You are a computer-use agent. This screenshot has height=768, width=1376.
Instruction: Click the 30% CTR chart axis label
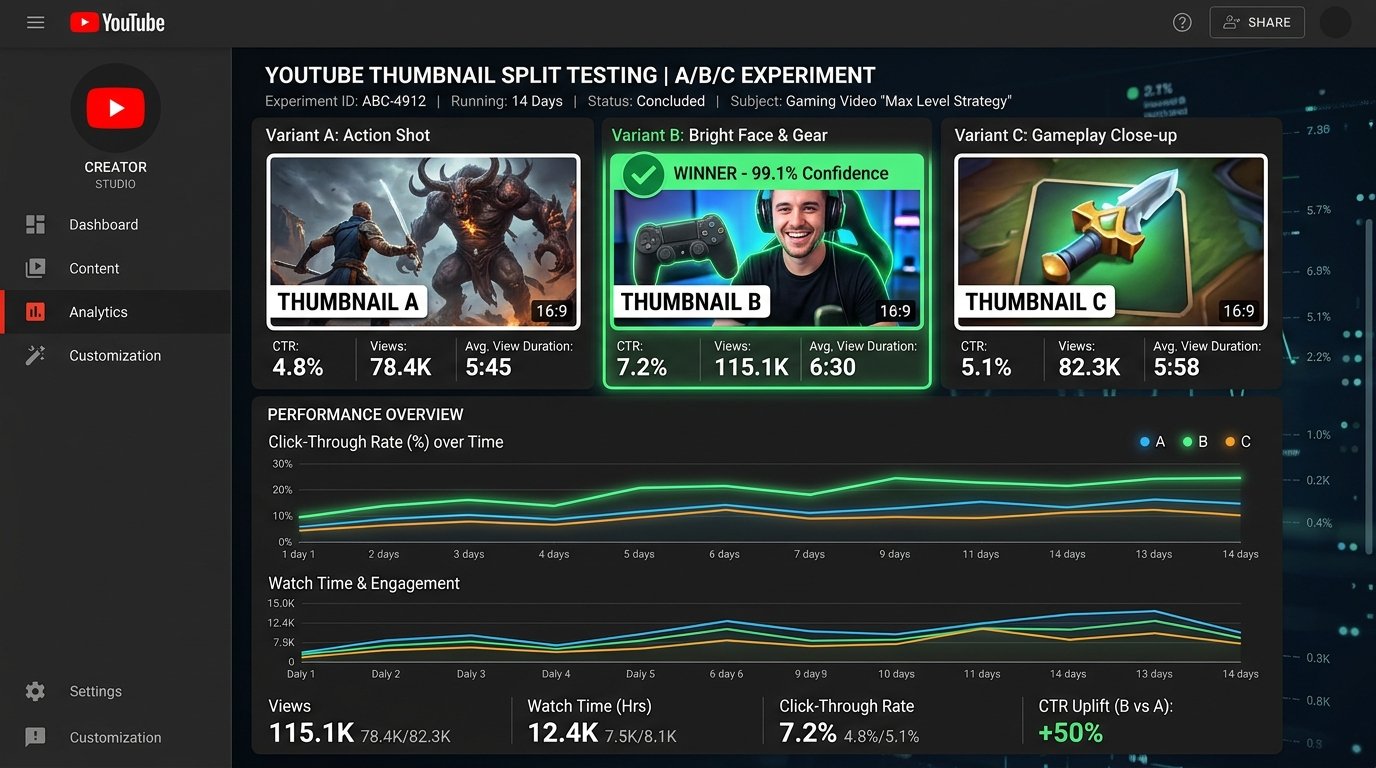tap(282, 464)
